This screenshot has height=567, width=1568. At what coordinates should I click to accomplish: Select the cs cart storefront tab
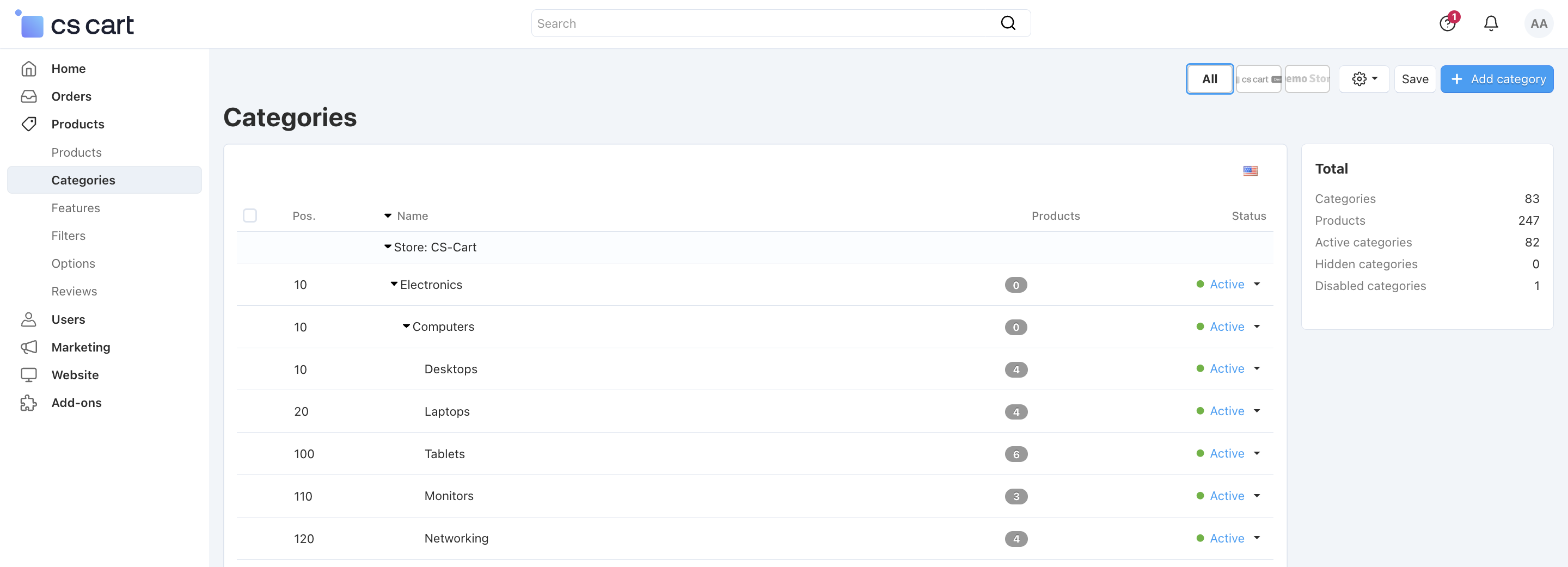coord(1258,79)
